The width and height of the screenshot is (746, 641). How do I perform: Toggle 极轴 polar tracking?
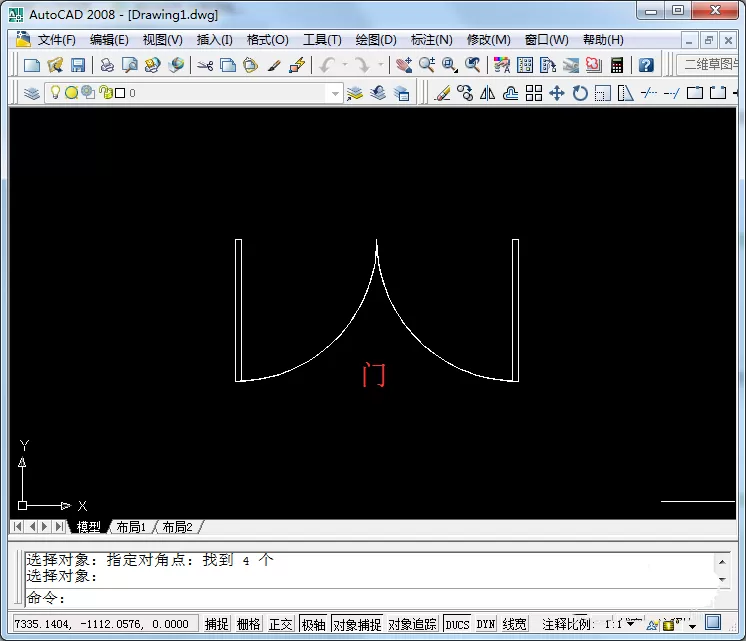point(314,624)
